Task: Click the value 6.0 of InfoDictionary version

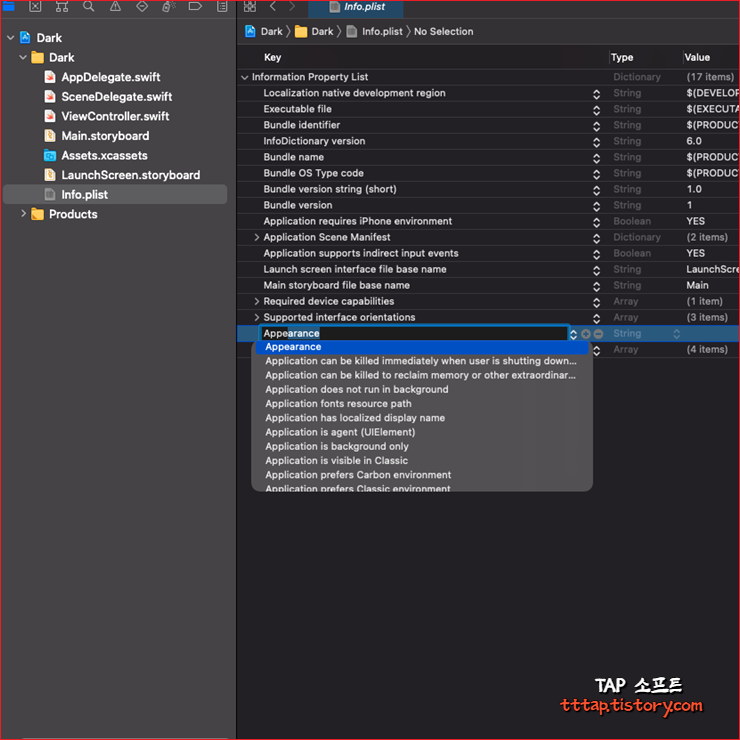Action: tap(694, 141)
